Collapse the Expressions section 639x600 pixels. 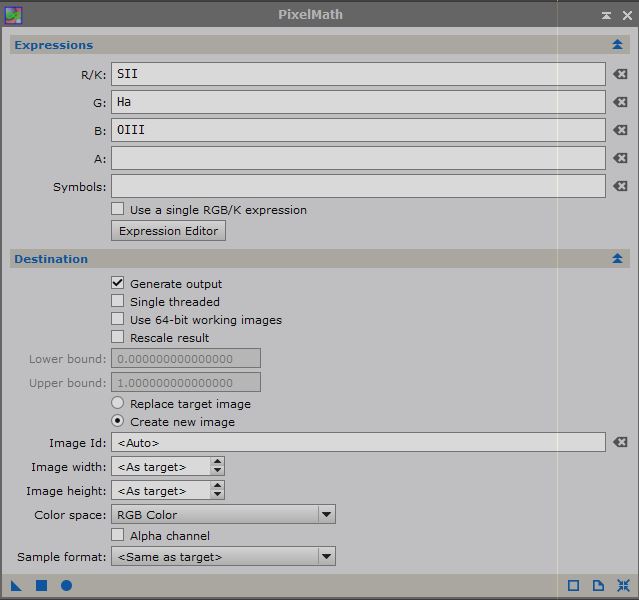pos(617,44)
